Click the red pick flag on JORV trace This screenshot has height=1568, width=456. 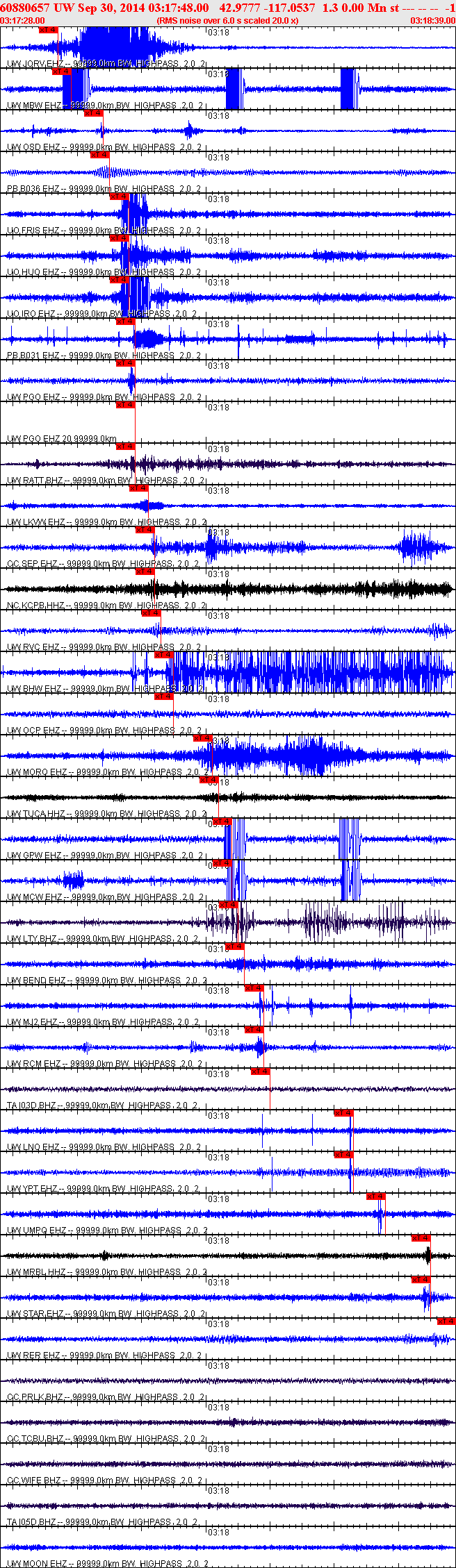pyautogui.click(x=48, y=30)
